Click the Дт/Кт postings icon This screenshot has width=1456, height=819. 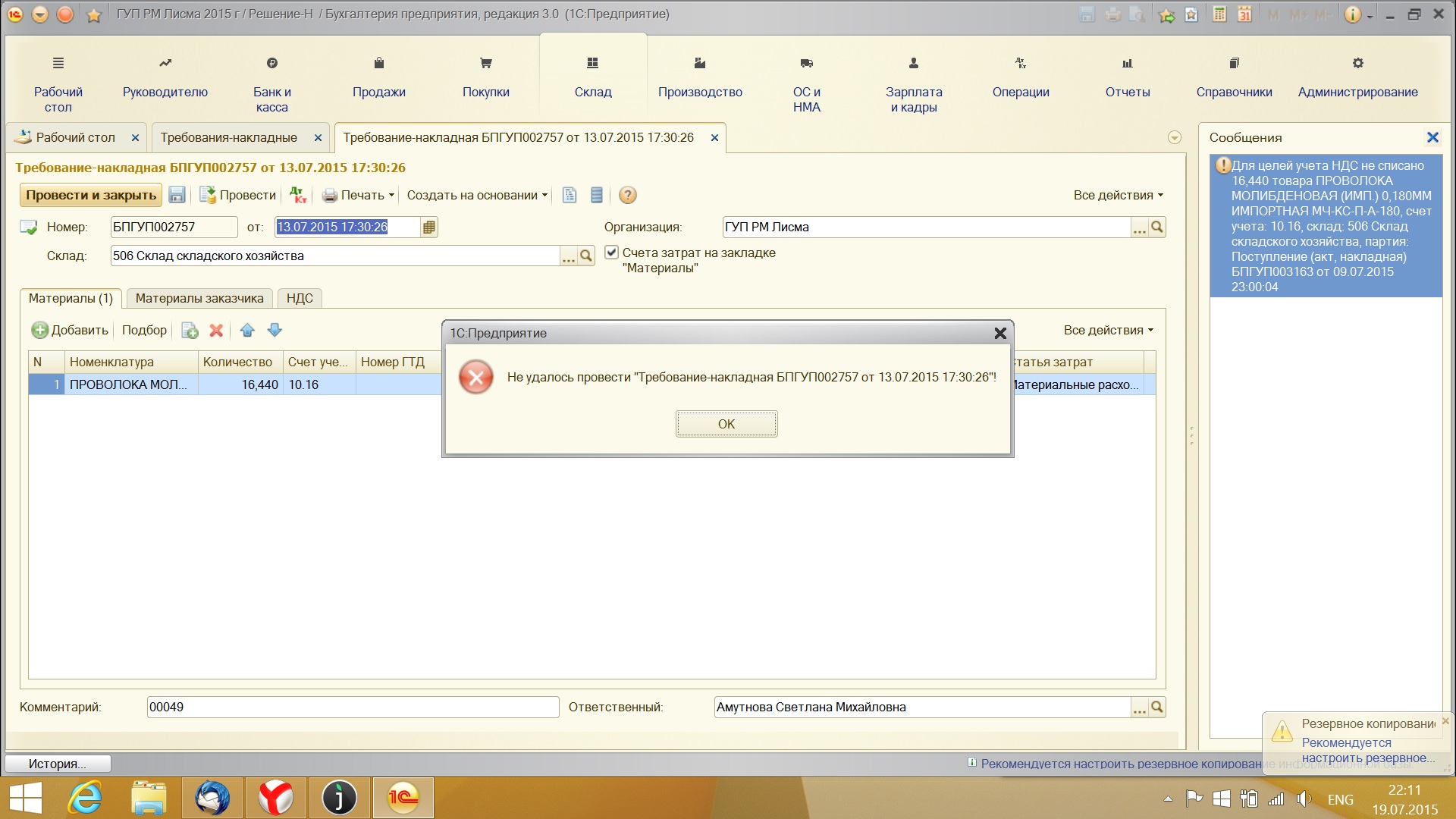[x=298, y=195]
